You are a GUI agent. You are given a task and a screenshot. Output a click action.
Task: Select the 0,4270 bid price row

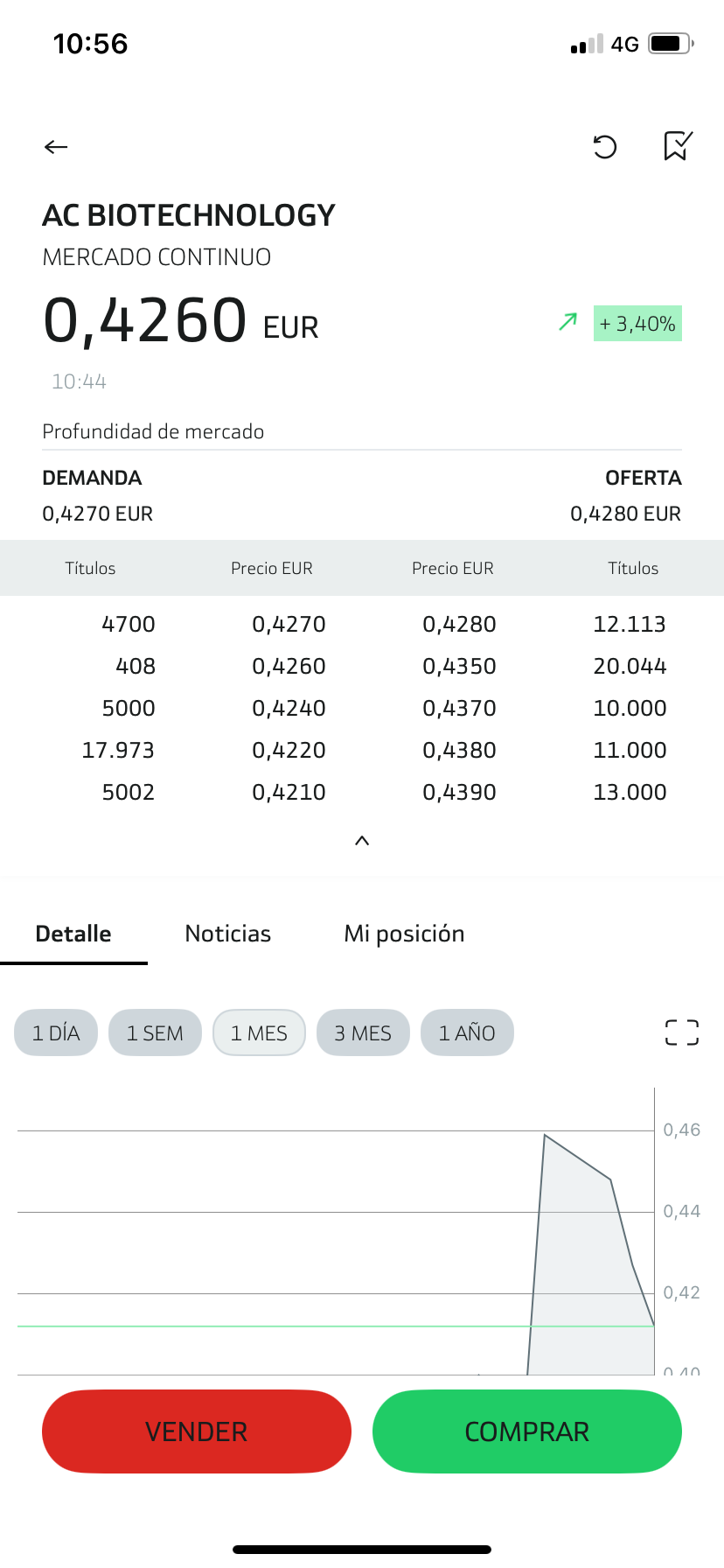tap(289, 624)
